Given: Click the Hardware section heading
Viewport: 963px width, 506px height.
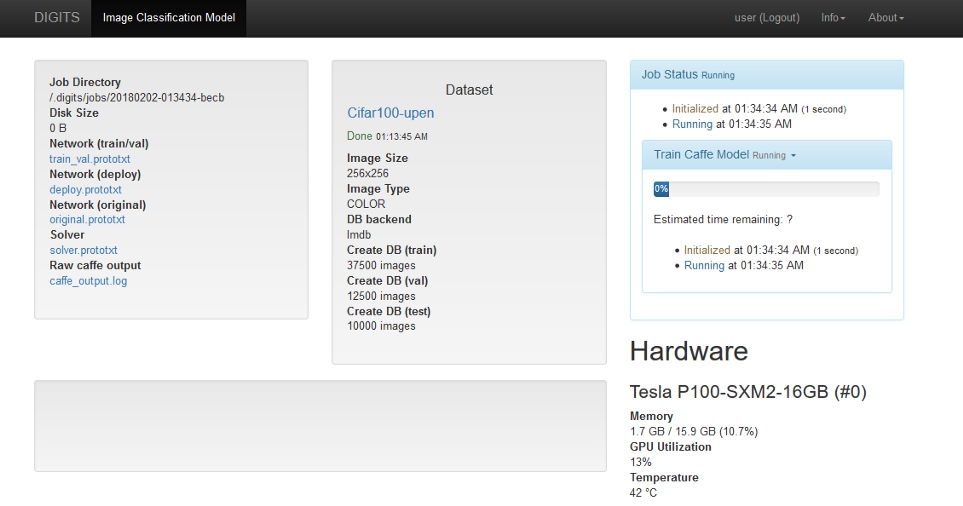Looking at the screenshot, I should 689,351.
